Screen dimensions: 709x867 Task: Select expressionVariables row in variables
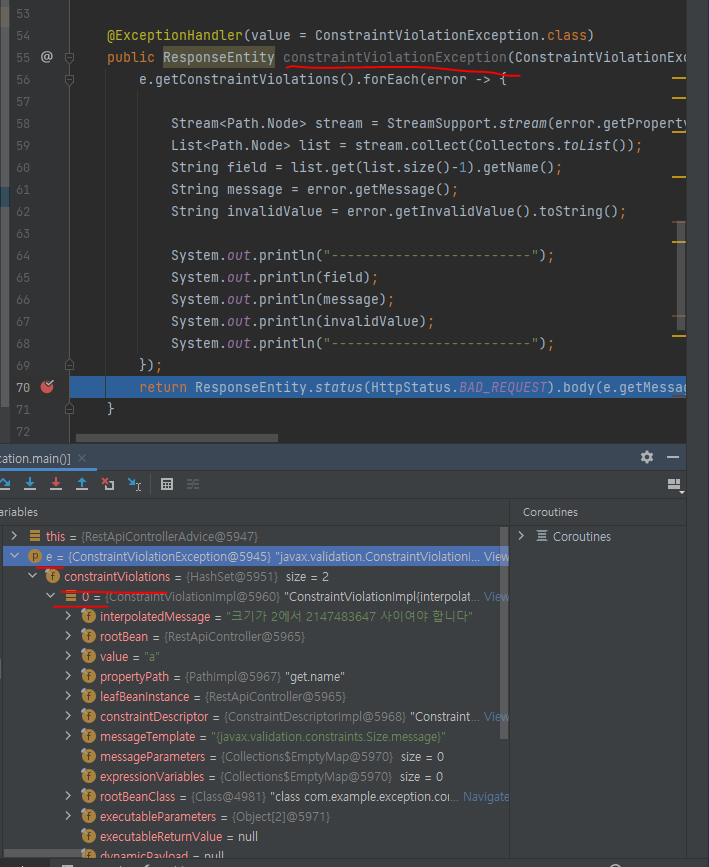tap(254, 776)
